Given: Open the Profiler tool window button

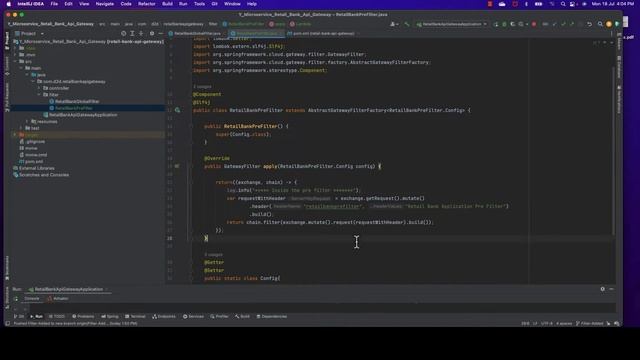Looking at the screenshot, I should click(220, 316).
